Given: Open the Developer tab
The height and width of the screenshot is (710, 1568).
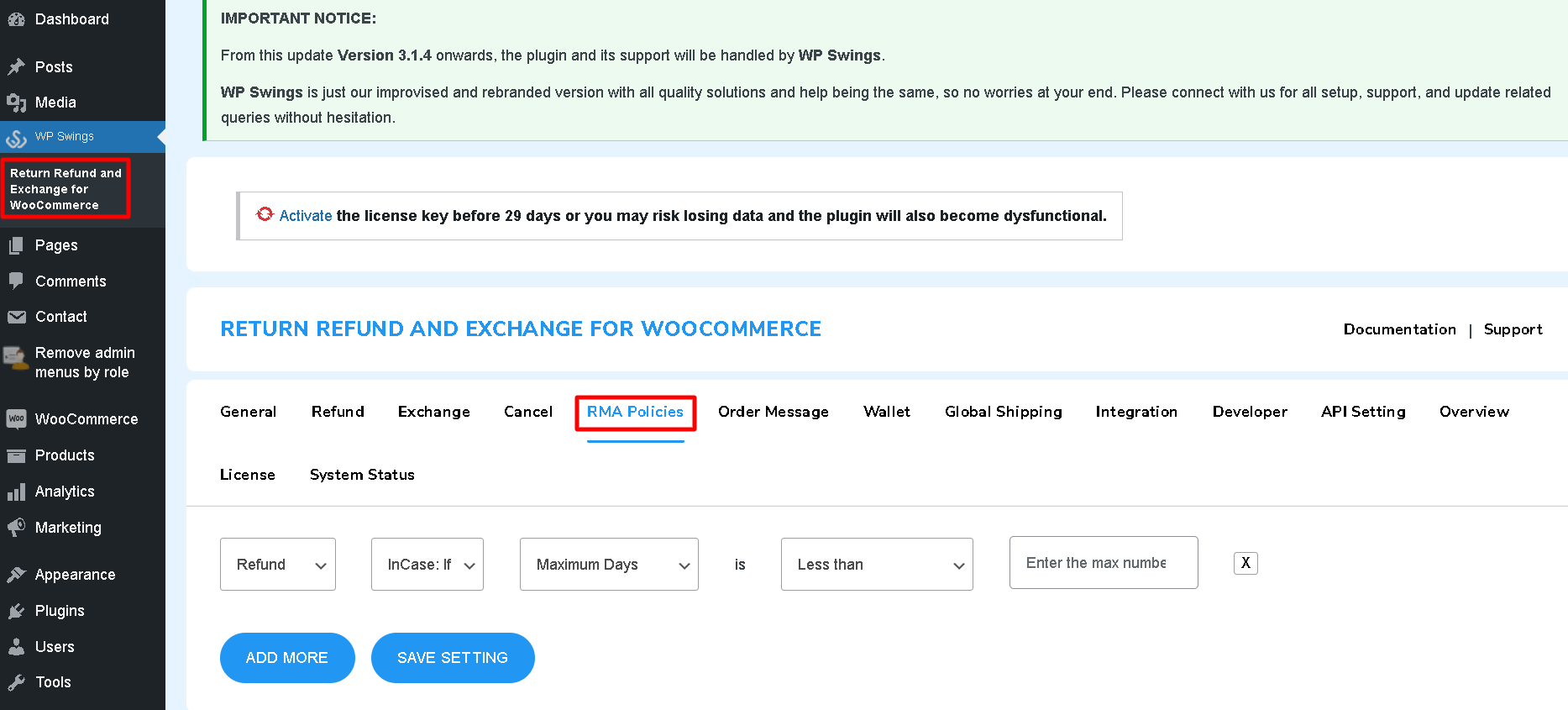Looking at the screenshot, I should 1250,412.
